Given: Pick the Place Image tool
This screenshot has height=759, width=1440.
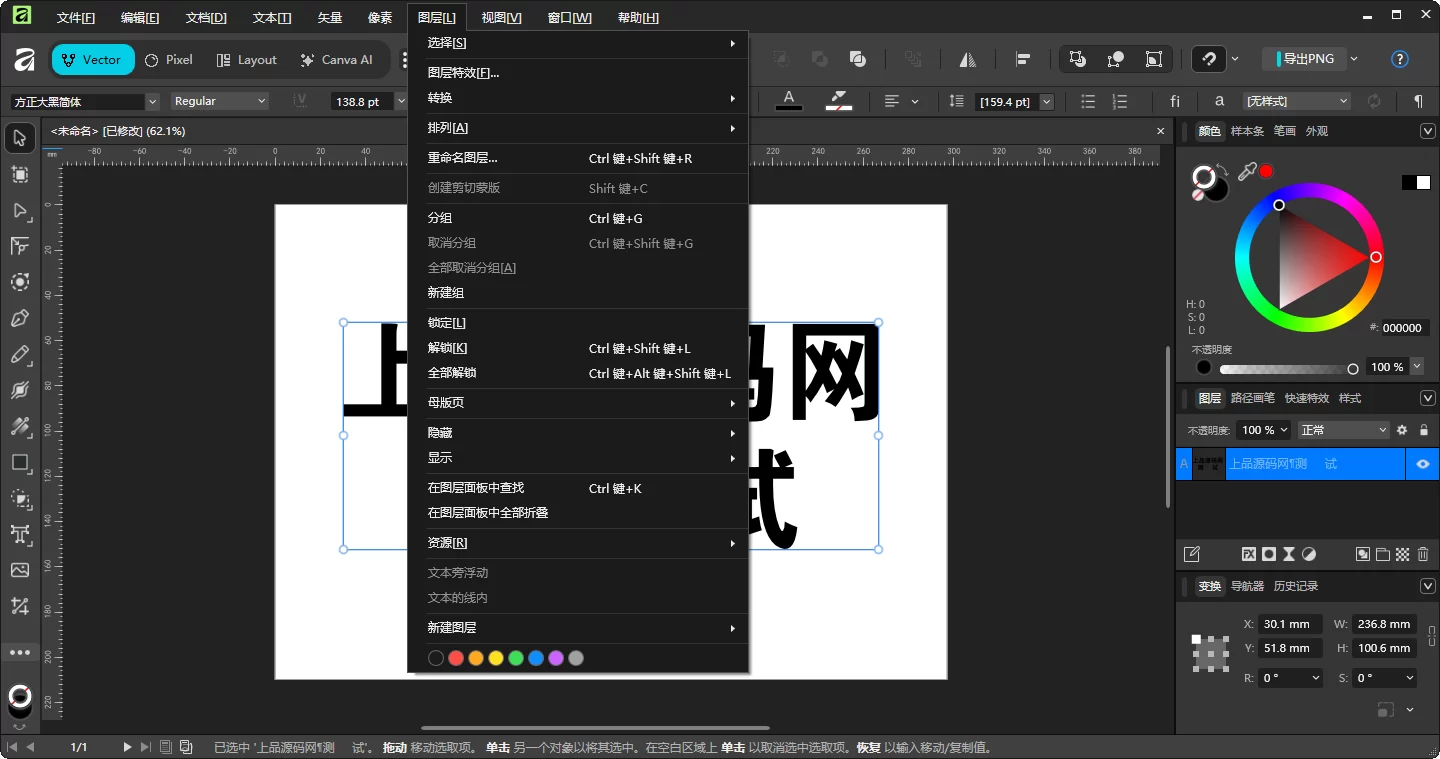Looking at the screenshot, I should pos(19,570).
